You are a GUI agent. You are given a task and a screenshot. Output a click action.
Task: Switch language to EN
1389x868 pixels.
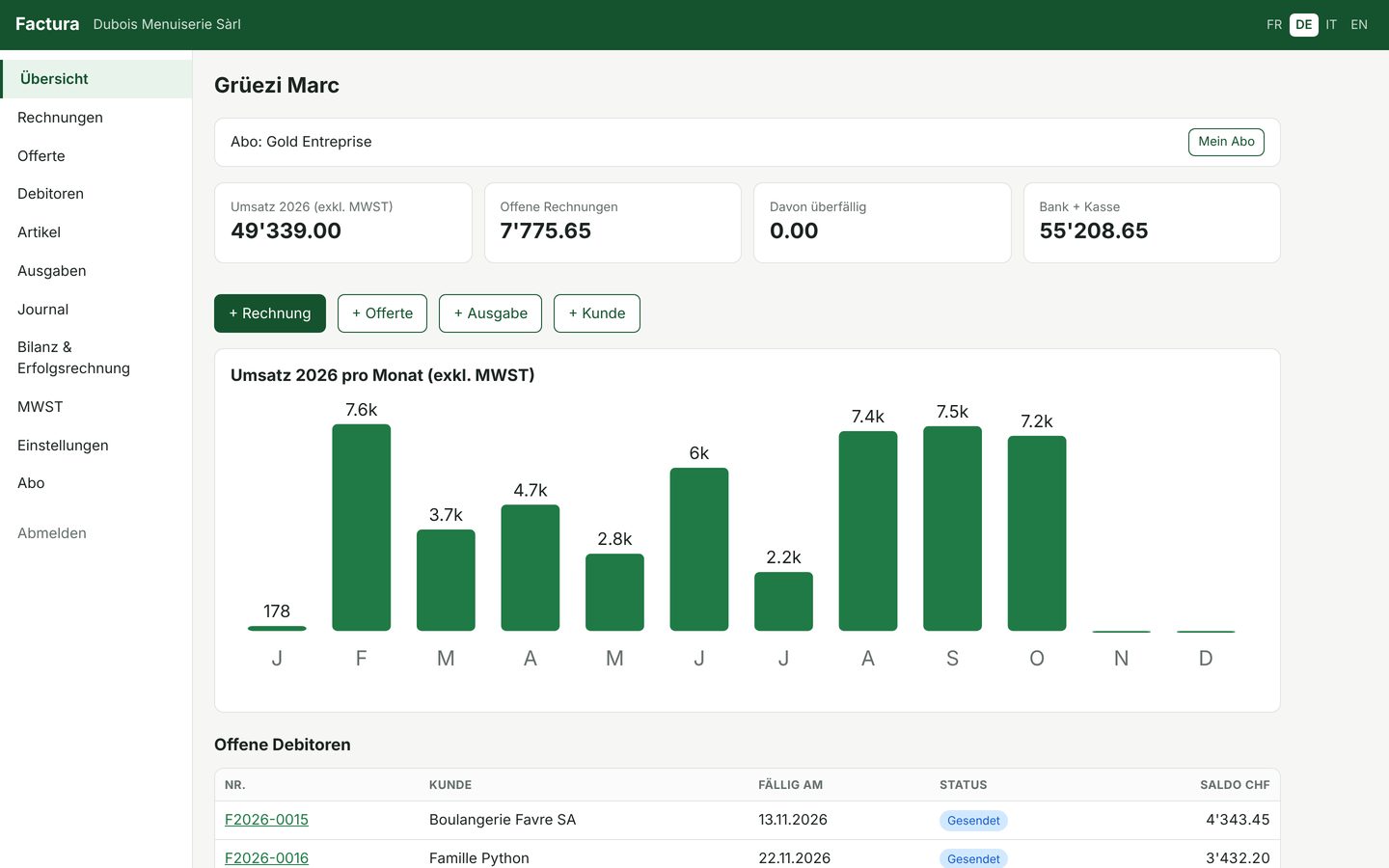point(1359,25)
